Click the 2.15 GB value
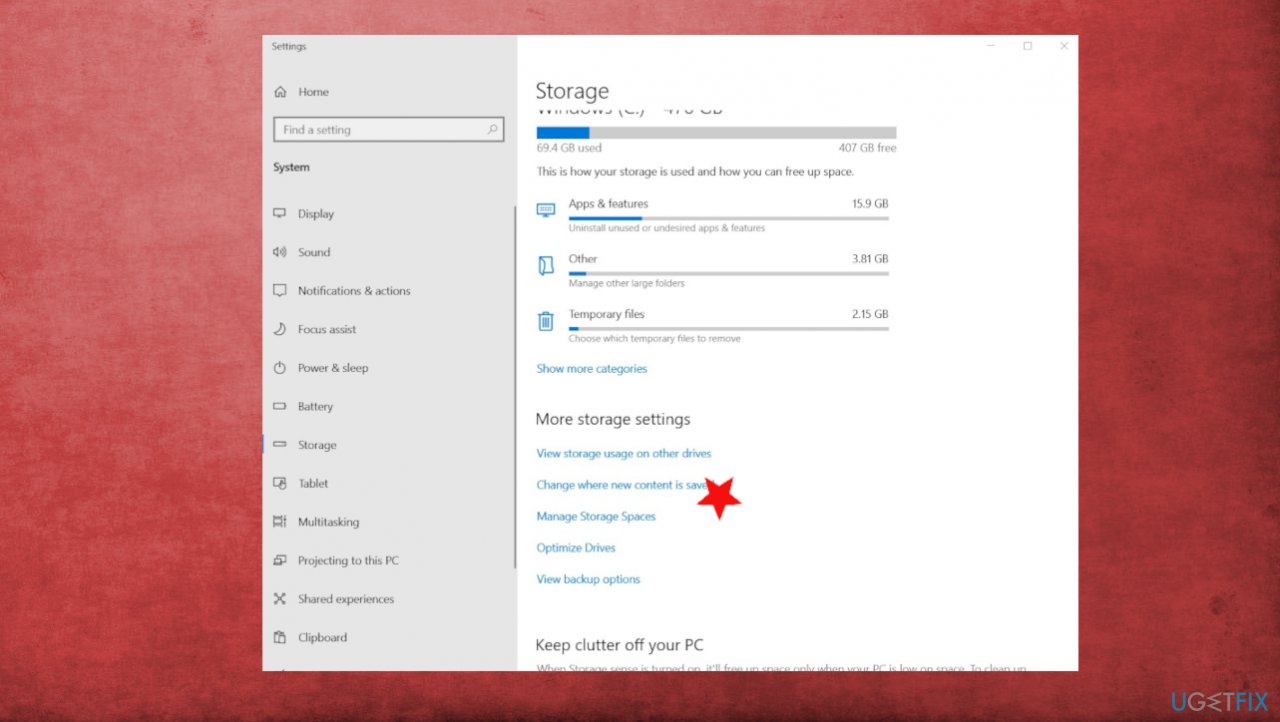 coord(870,314)
